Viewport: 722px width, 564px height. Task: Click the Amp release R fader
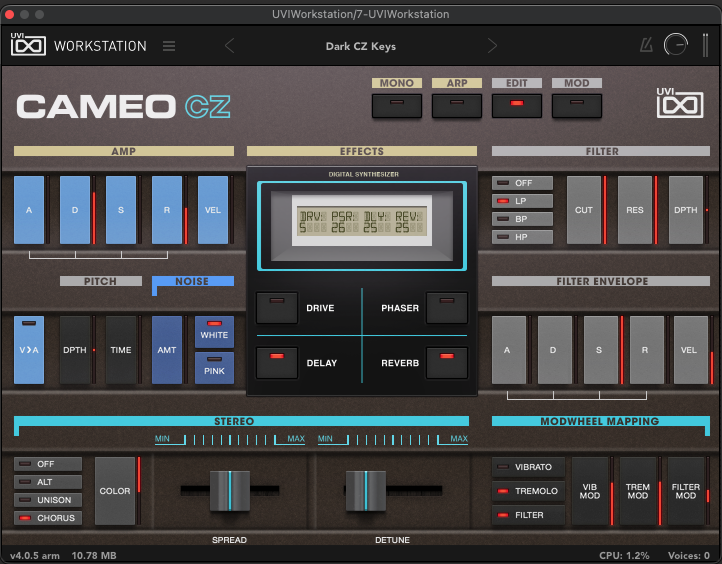[x=167, y=210]
